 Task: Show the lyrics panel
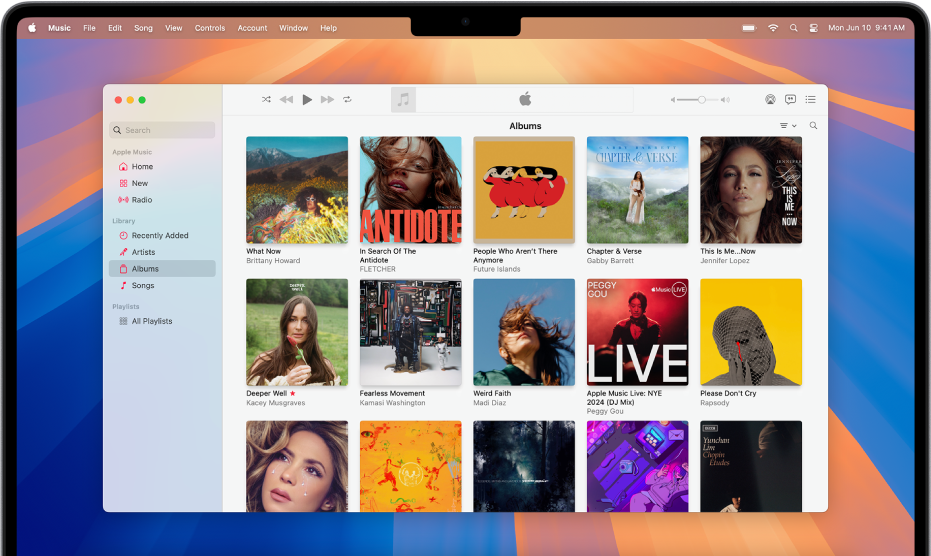(x=790, y=100)
